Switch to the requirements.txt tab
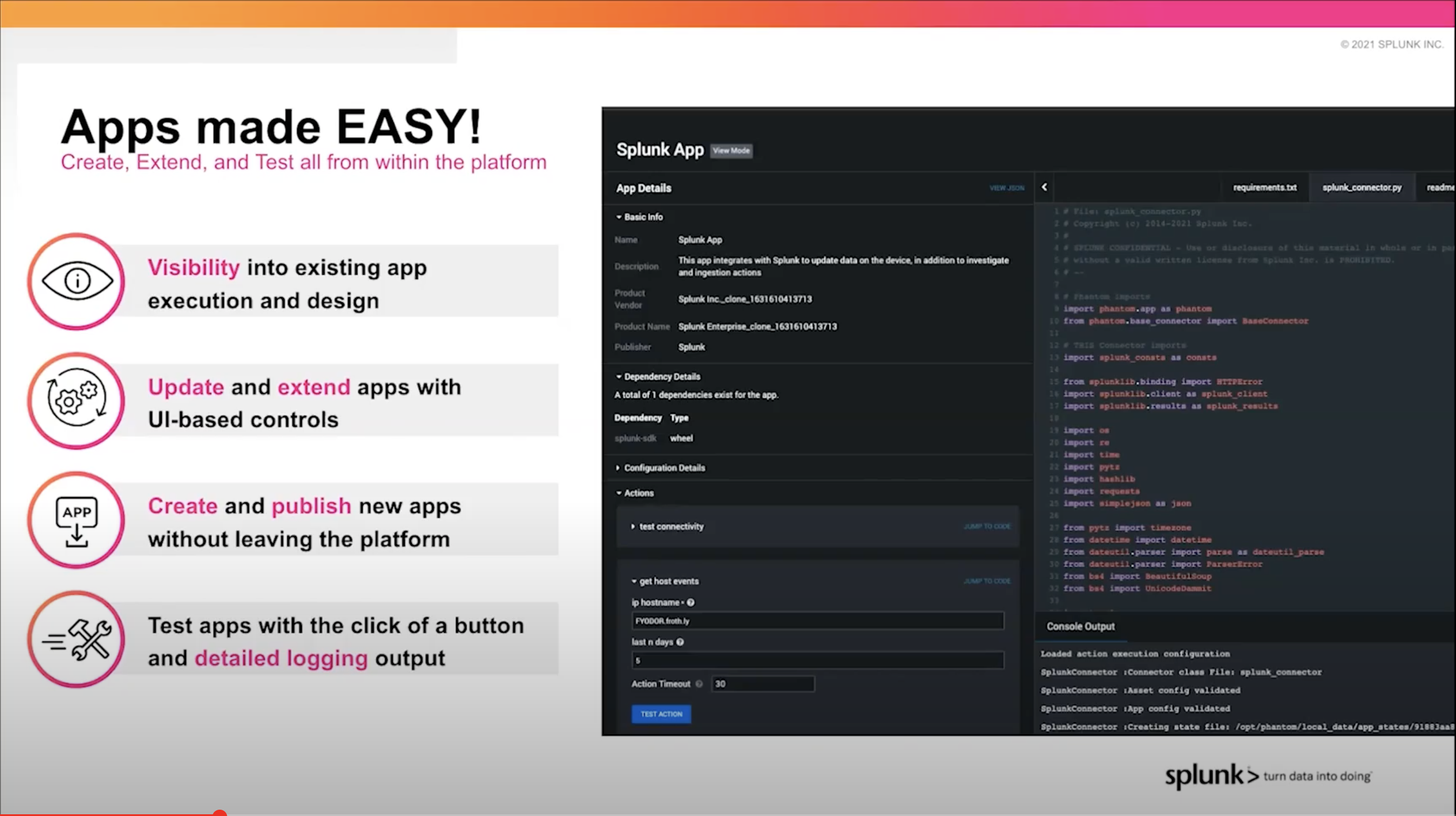This screenshot has height=816, width=1456. point(1264,187)
